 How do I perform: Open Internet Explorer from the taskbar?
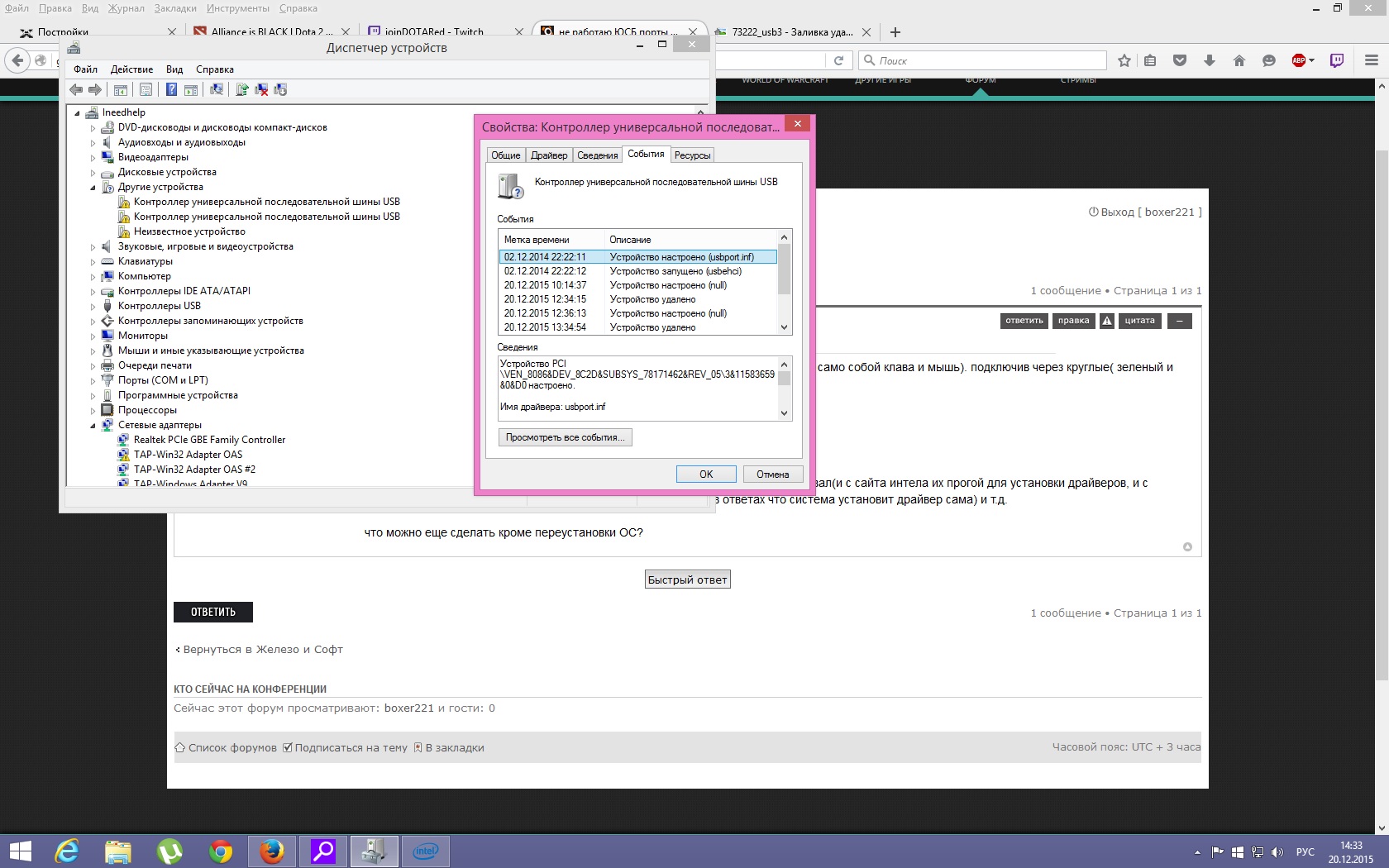tap(67, 851)
